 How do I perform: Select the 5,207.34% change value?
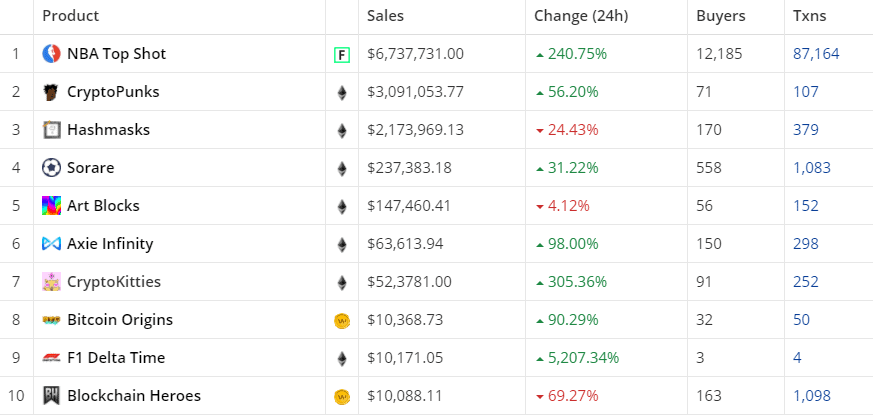click(x=583, y=358)
